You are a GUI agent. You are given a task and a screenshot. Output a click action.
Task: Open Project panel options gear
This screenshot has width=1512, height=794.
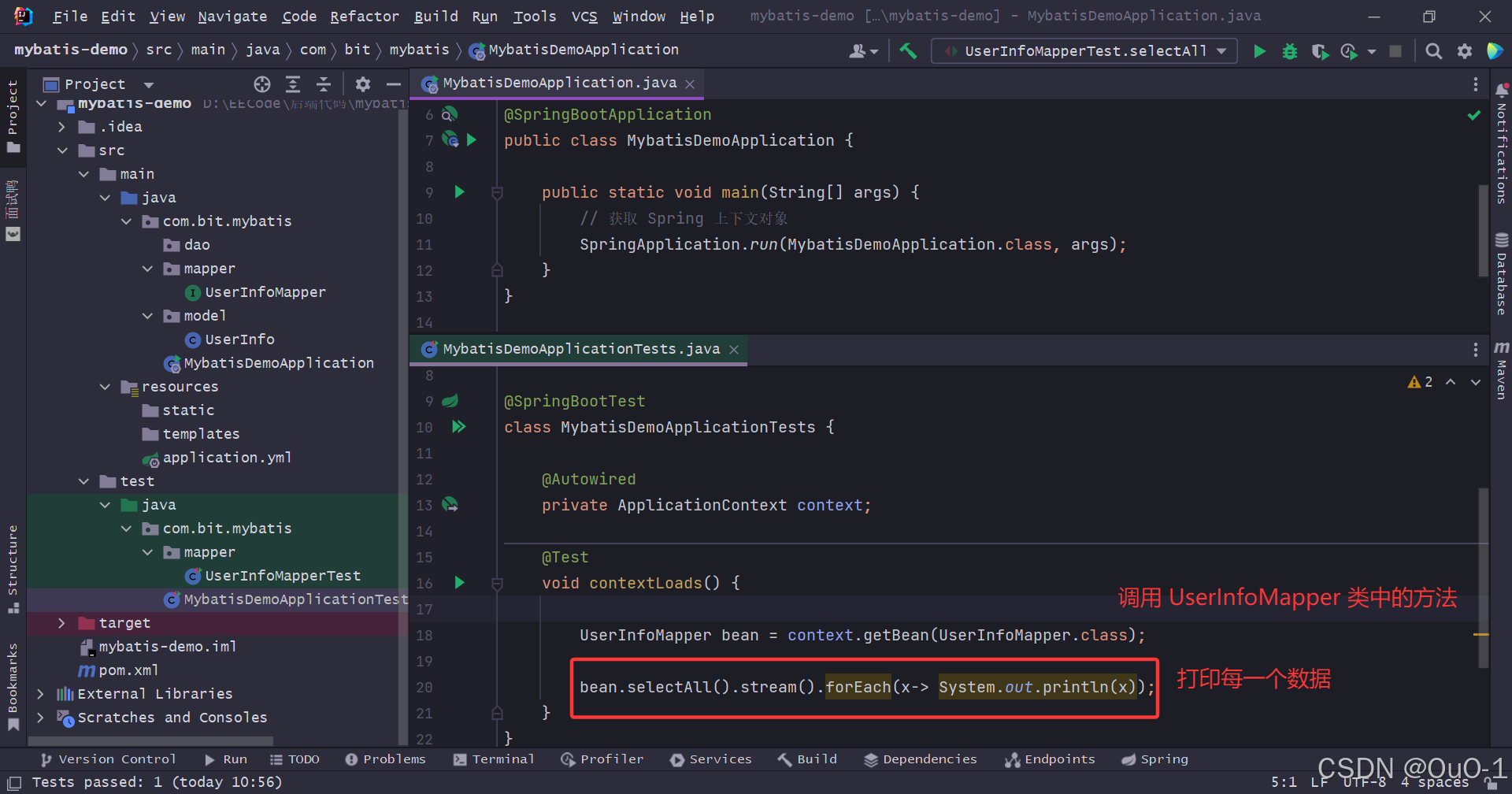click(363, 84)
